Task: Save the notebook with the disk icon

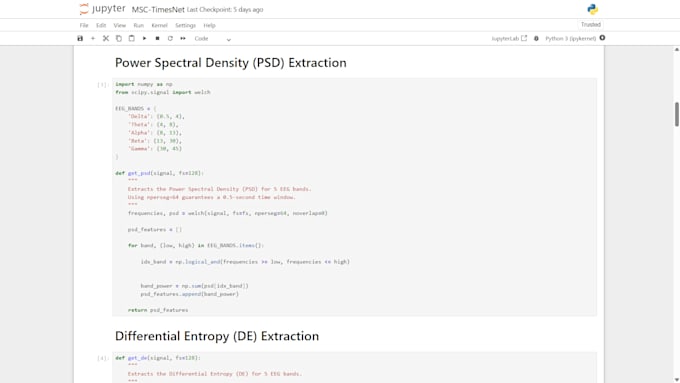Action: tap(80, 39)
